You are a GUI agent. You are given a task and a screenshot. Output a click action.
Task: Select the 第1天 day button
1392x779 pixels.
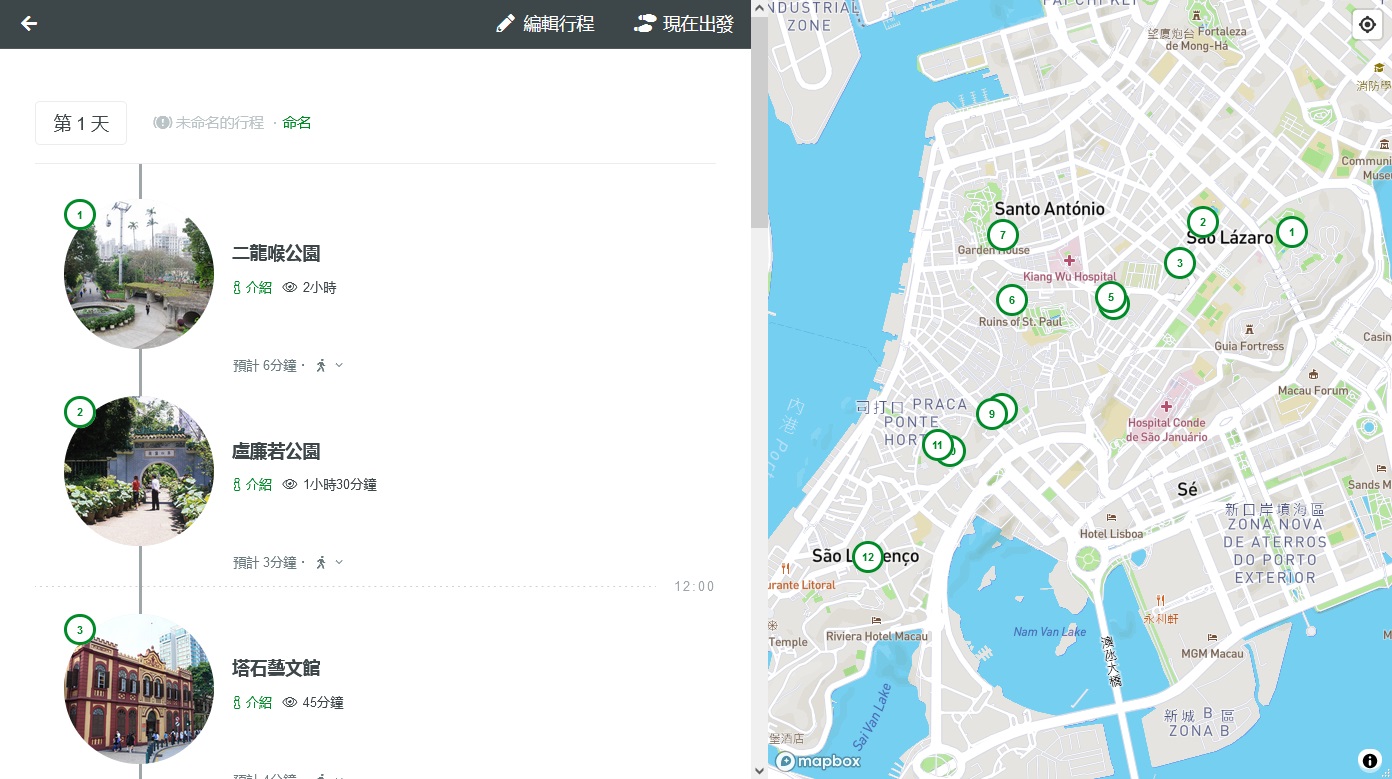81,123
